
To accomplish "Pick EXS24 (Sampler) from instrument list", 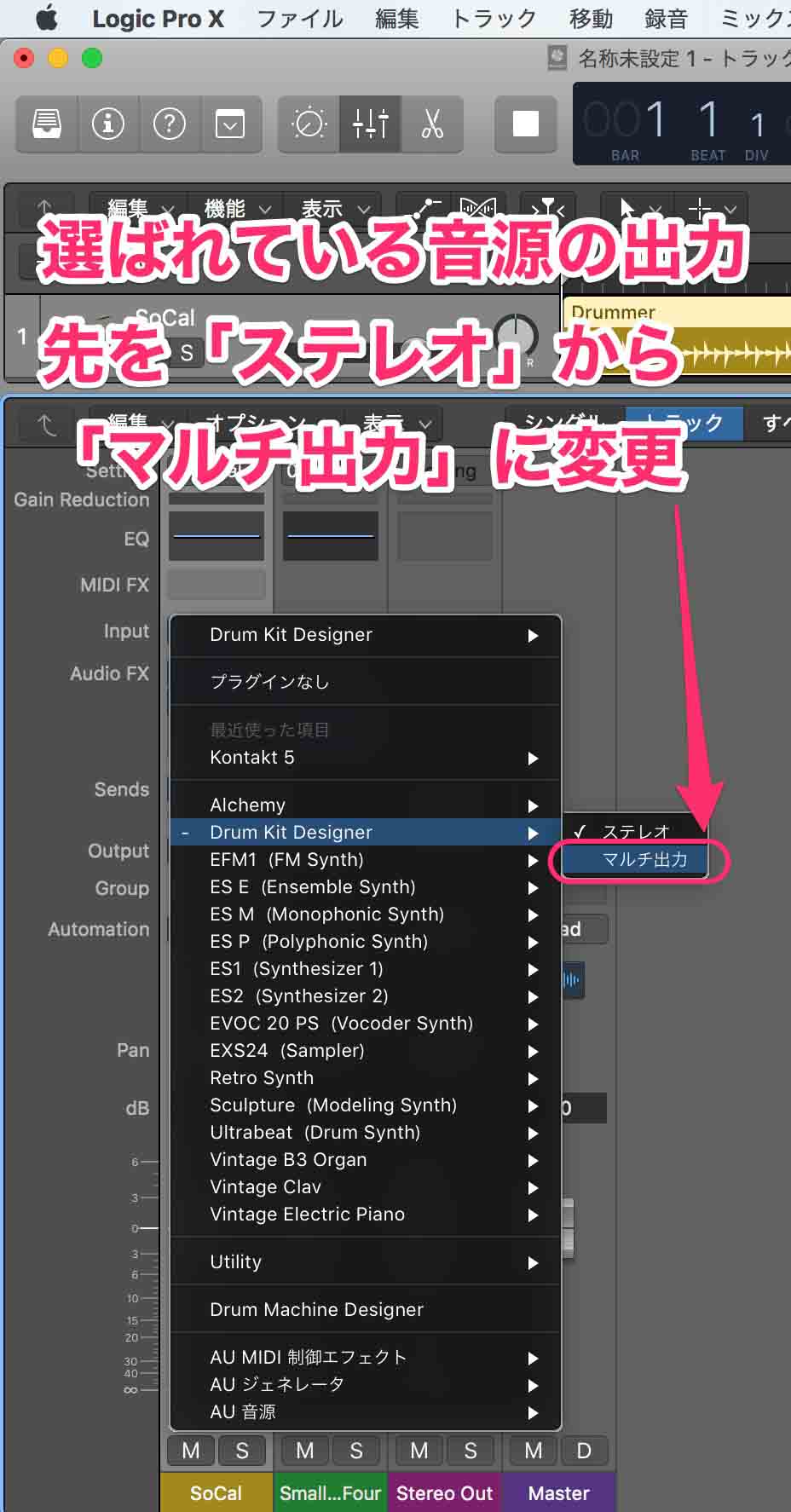I will (x=366, y=1051).
